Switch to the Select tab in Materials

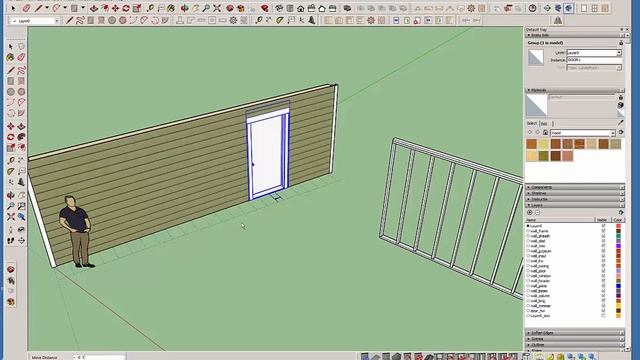[x=532, y=123]
